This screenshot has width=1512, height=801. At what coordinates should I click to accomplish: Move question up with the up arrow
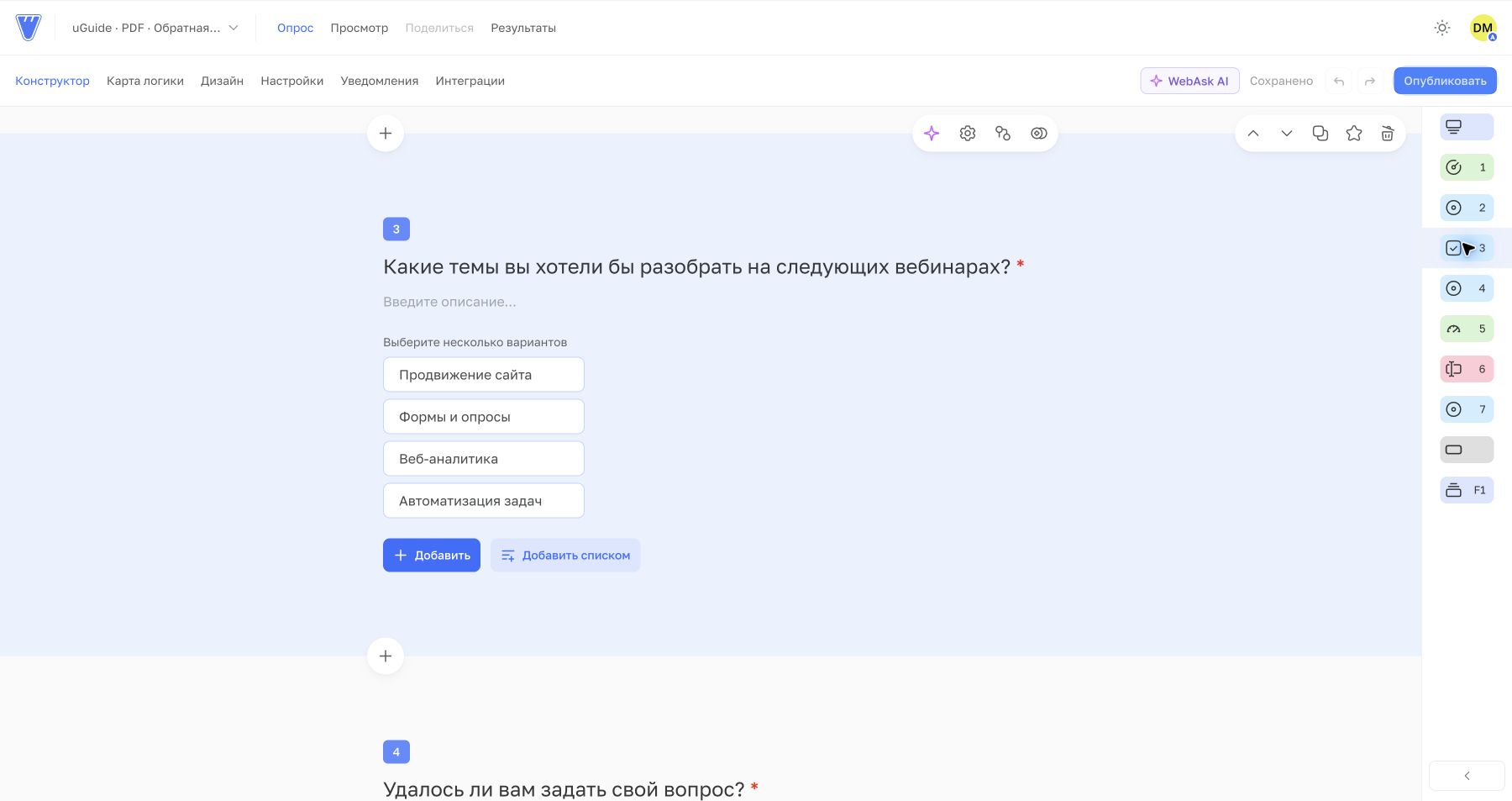click(1253, 134)
